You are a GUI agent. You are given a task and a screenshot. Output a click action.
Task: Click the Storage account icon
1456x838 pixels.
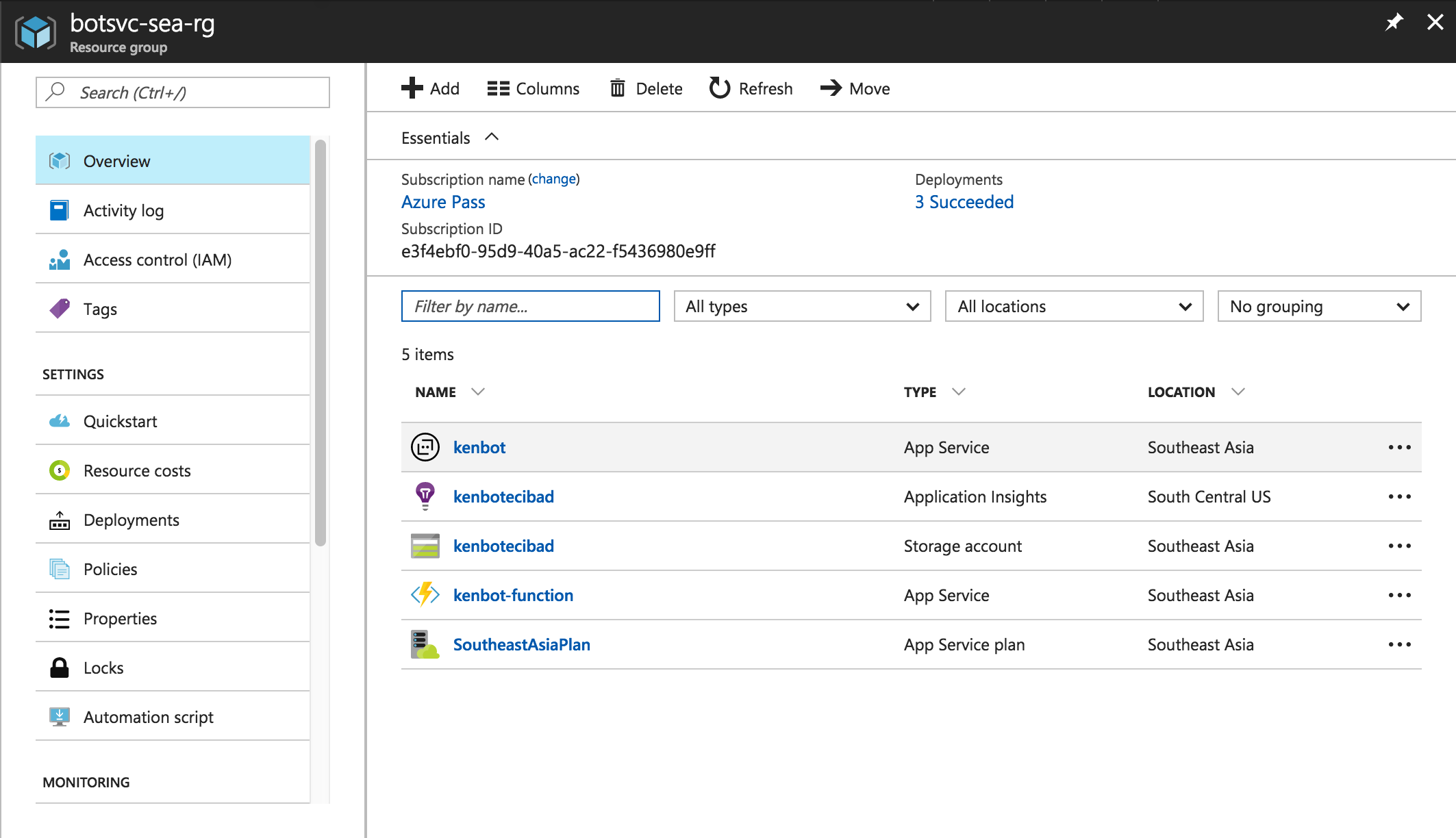425,546
